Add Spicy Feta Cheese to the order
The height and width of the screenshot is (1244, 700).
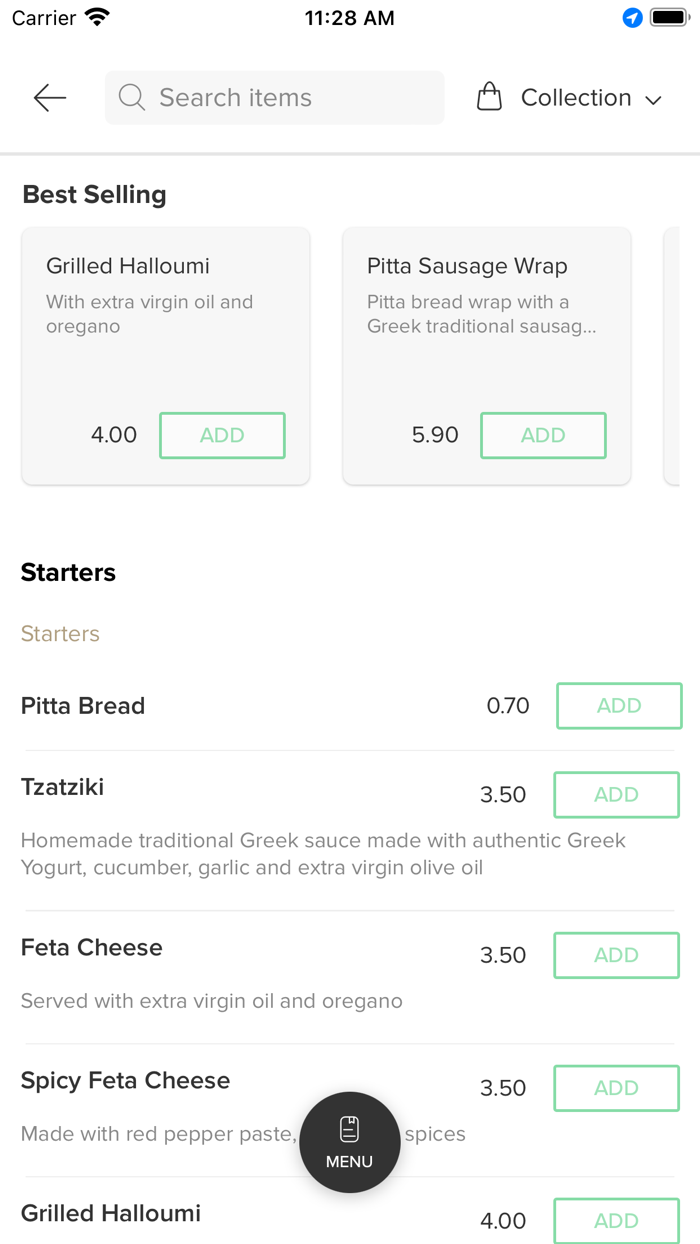coord(616,1088)
